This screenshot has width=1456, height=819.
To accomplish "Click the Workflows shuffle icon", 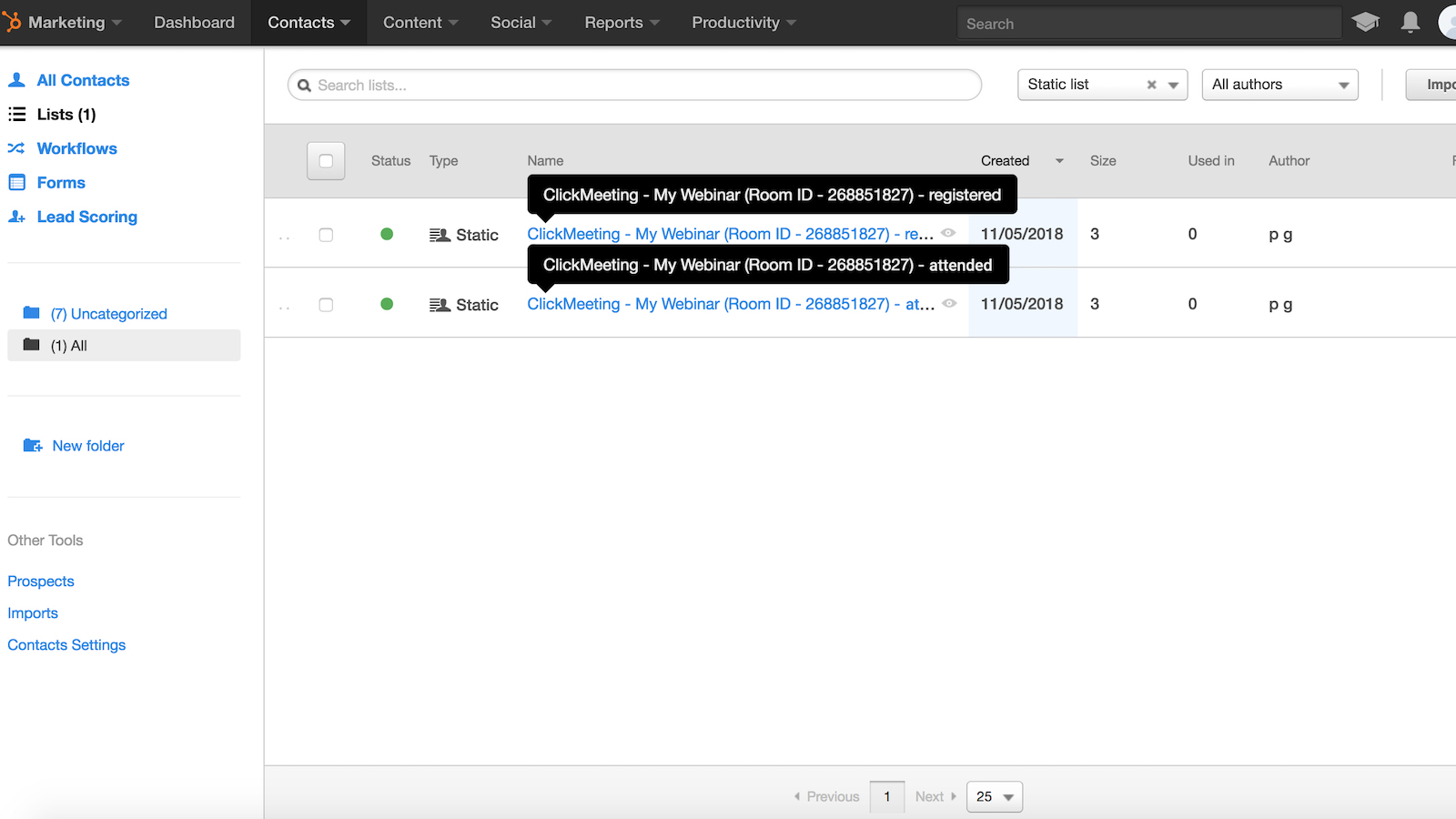I will (16, 148).
